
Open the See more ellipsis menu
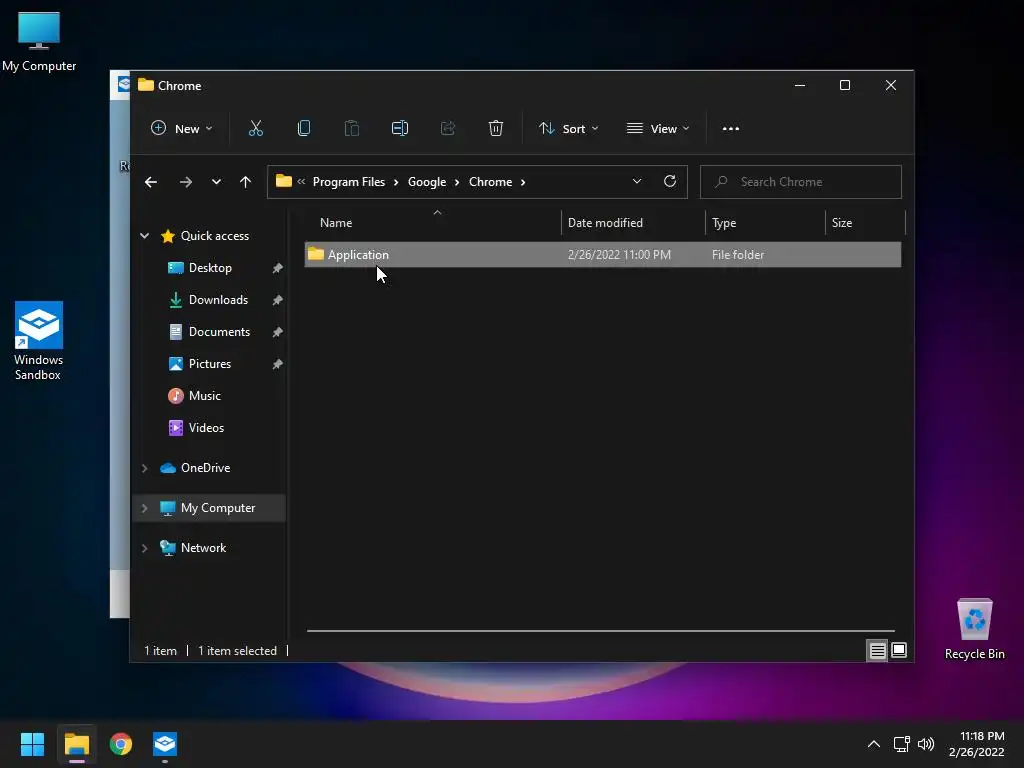tap(731, 129)
